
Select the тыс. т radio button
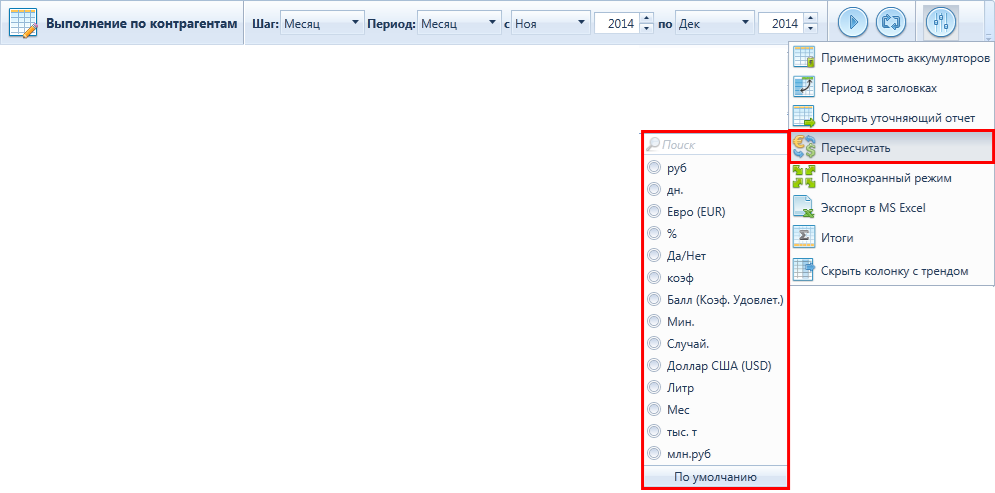[x=654, y=431]
